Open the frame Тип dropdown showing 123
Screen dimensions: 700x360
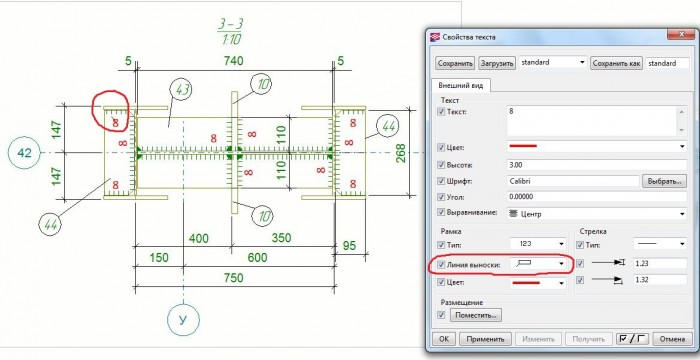[538, 244]
